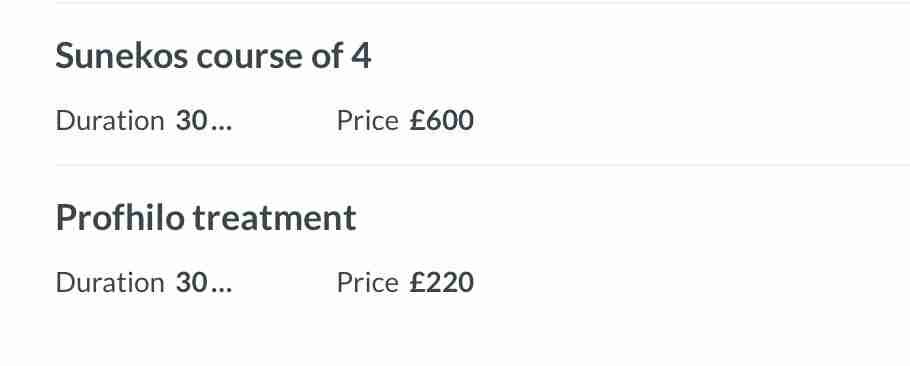Click the word of in the Sunekos heading

click(x=327, y=56)
